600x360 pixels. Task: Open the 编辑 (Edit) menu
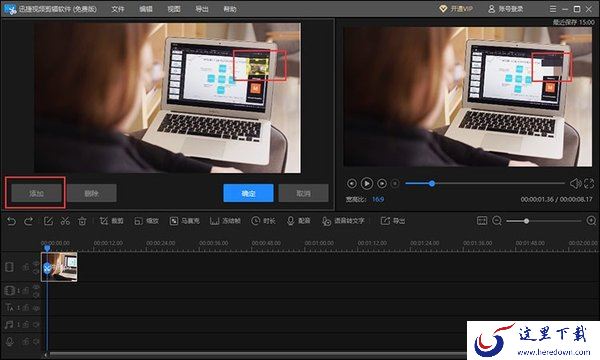click(145, 9)
